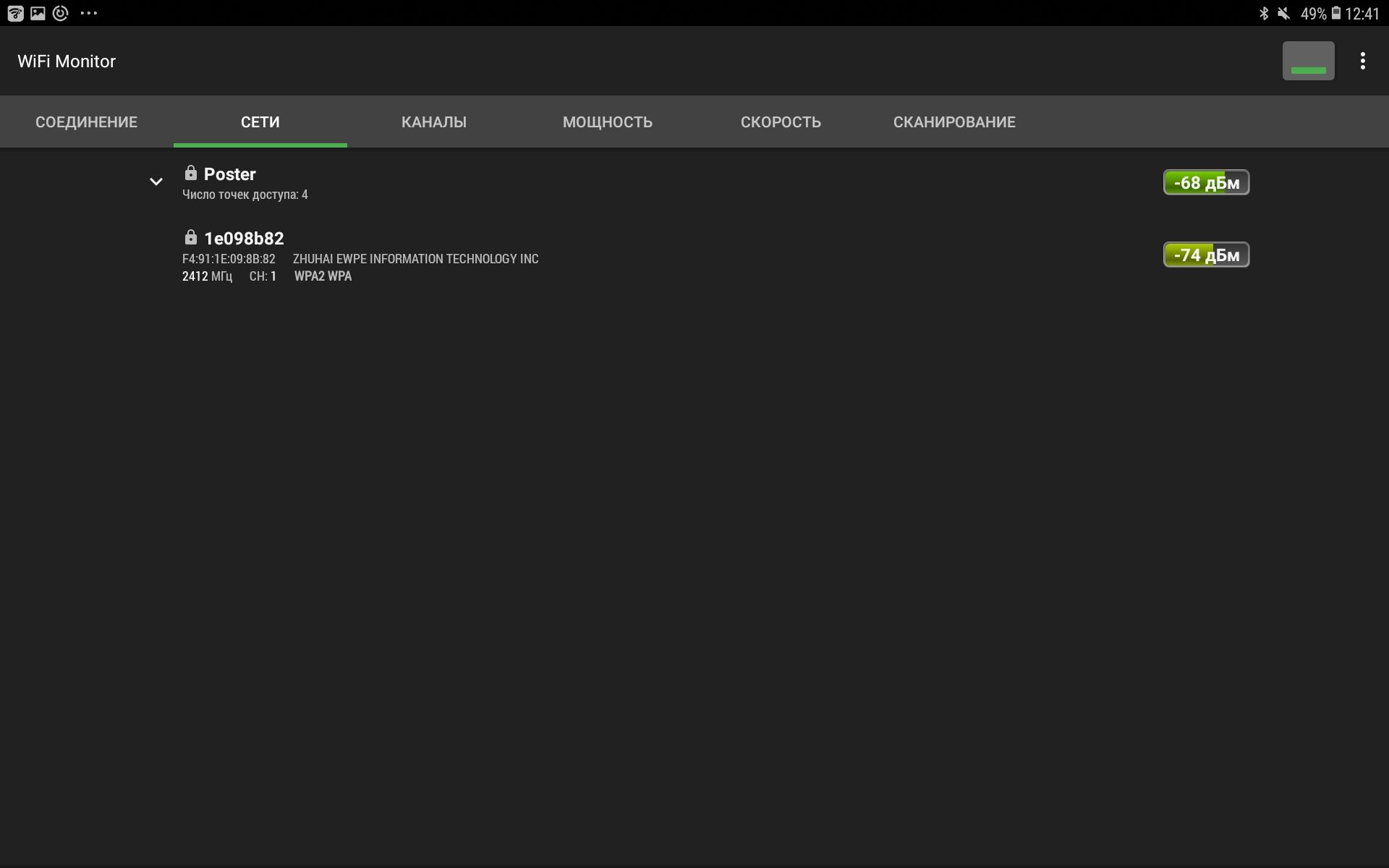Tap the 2412 МГц frequency value
1389x868 pixels.
point(207,276)
